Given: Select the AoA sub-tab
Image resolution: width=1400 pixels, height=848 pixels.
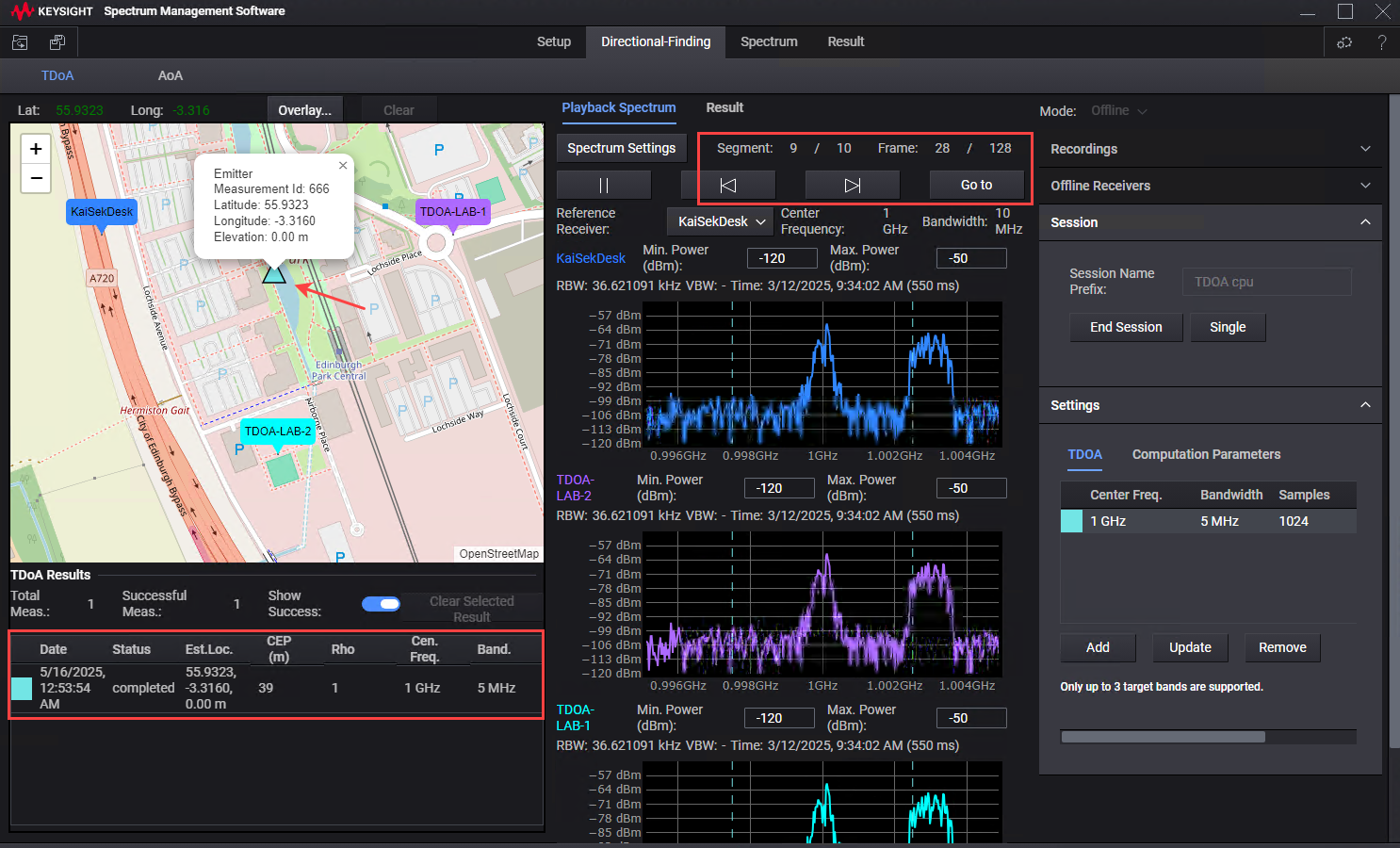Looking at the screenshot, I should tap(171, 76).
